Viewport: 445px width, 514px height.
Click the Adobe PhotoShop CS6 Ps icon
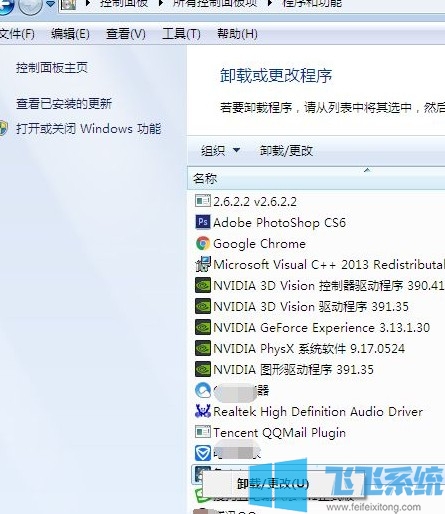pos(203,222)
